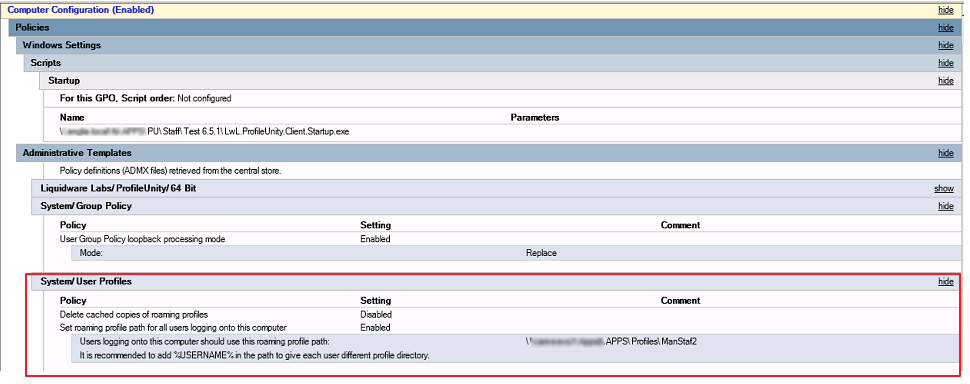Hide the Windows Settings section
This screenshot has width=970, height=384.
tap(945, 45)
